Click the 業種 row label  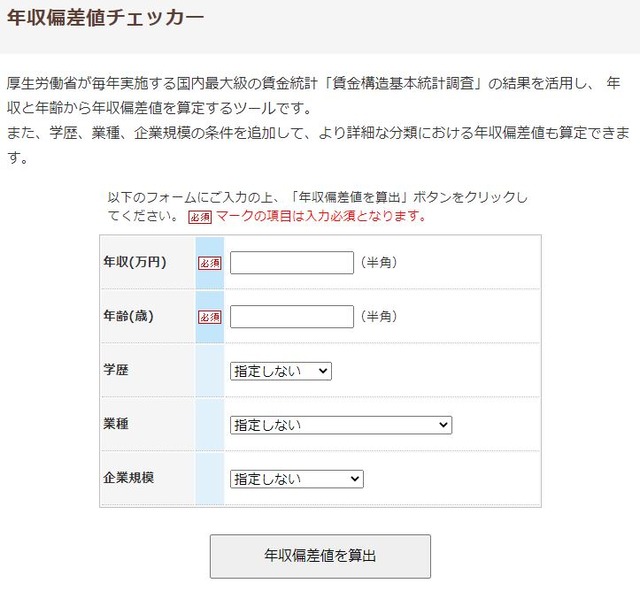coord(116,424)
